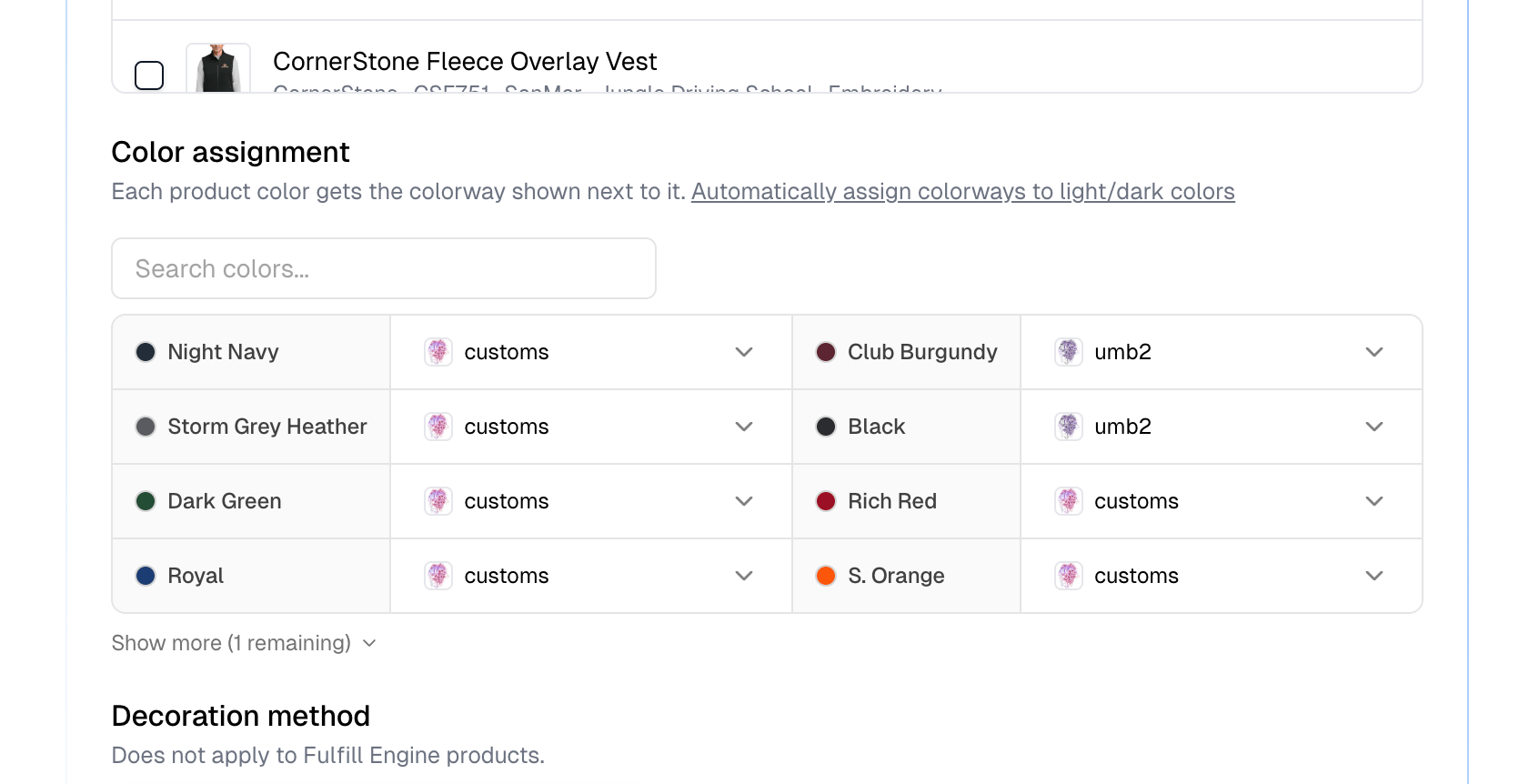Click the Night Navy color swatch
Image resolution: width=1539 pixels, height=784 pixels.
(146, 352)
